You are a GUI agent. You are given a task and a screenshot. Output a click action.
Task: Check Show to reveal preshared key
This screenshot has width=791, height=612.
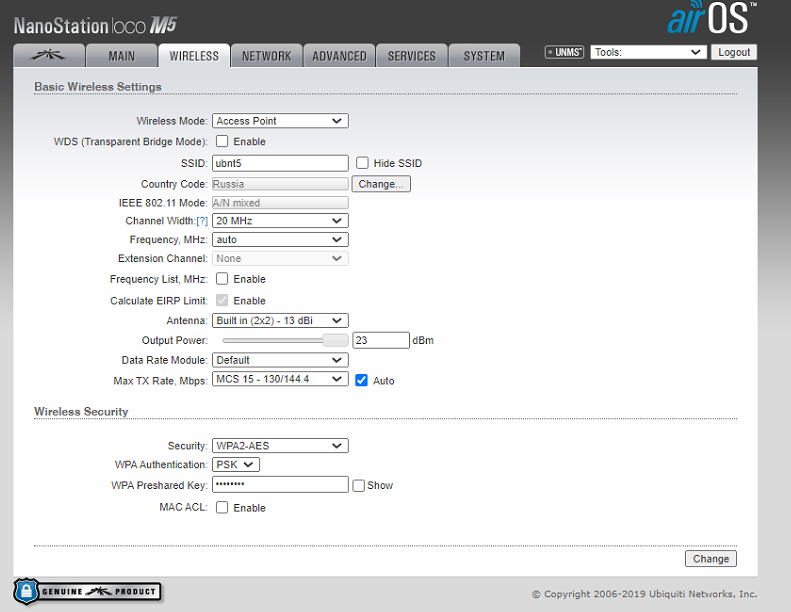358,485
